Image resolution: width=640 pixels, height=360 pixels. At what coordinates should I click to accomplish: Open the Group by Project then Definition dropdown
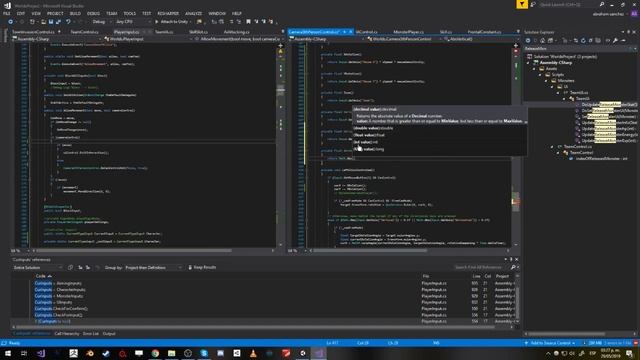click(153, 268)
